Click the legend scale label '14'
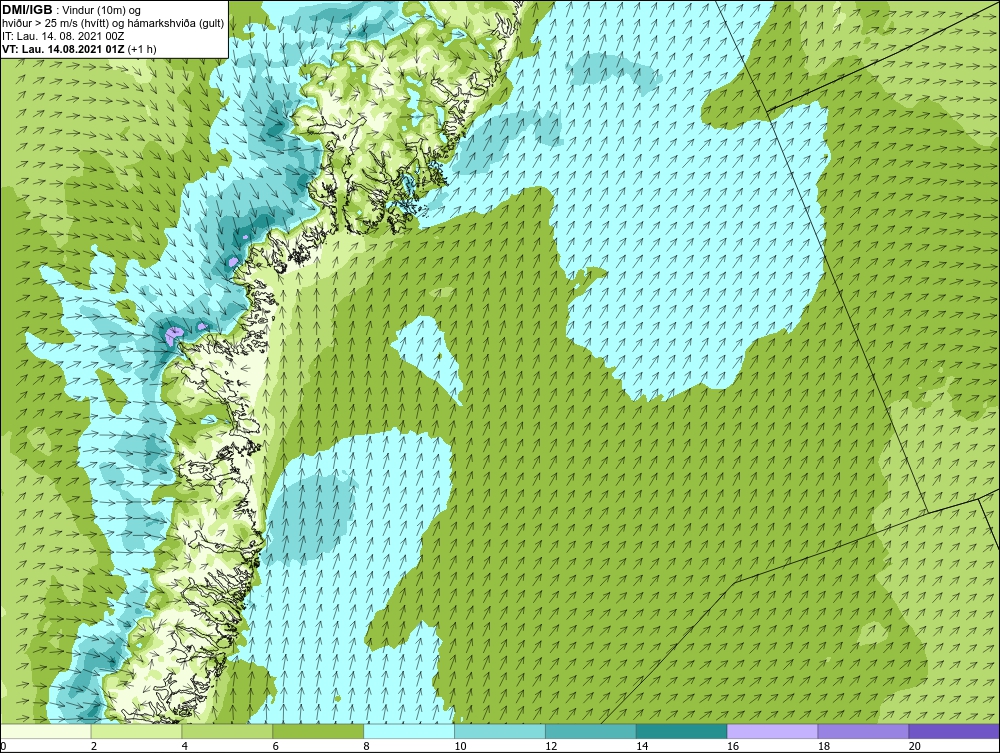Screen dimensions: 1000x753 (x=642, y=746)
